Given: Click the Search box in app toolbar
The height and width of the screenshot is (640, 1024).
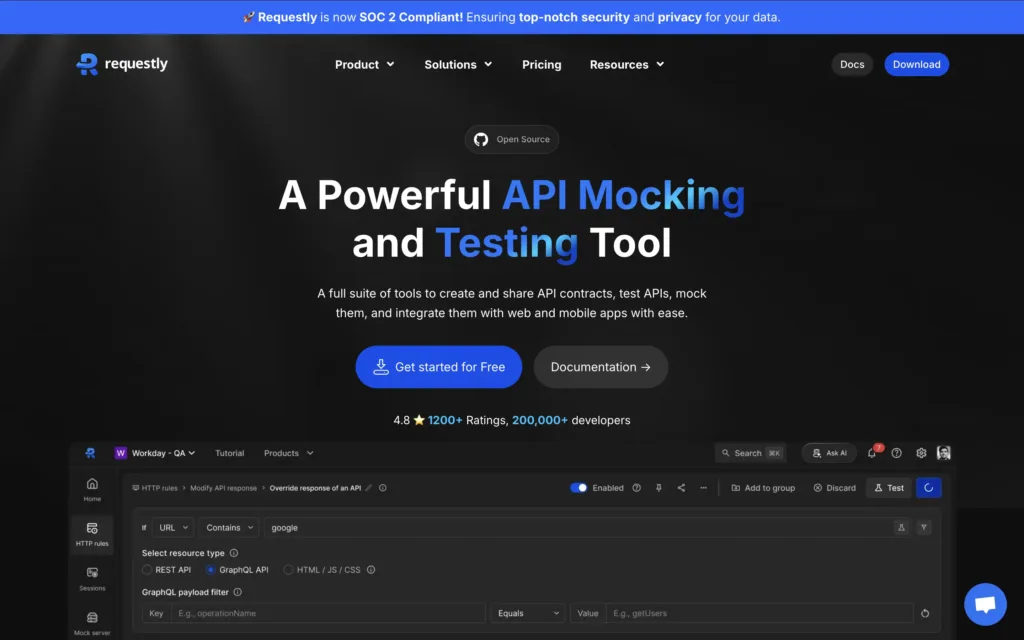Looking at the screenshot, I should click(x=750, y=453).
